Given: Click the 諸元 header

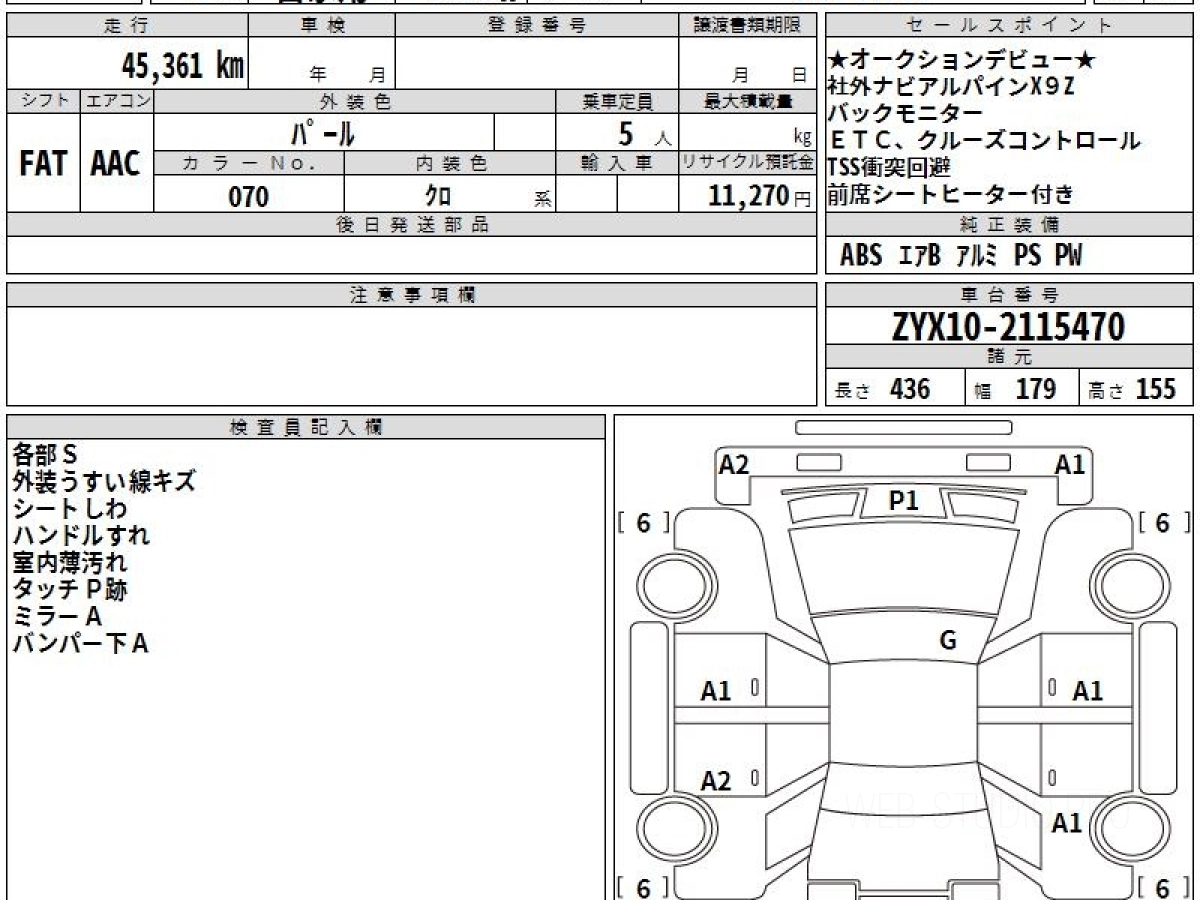Looking at the screenshot, I should 1010,357.
